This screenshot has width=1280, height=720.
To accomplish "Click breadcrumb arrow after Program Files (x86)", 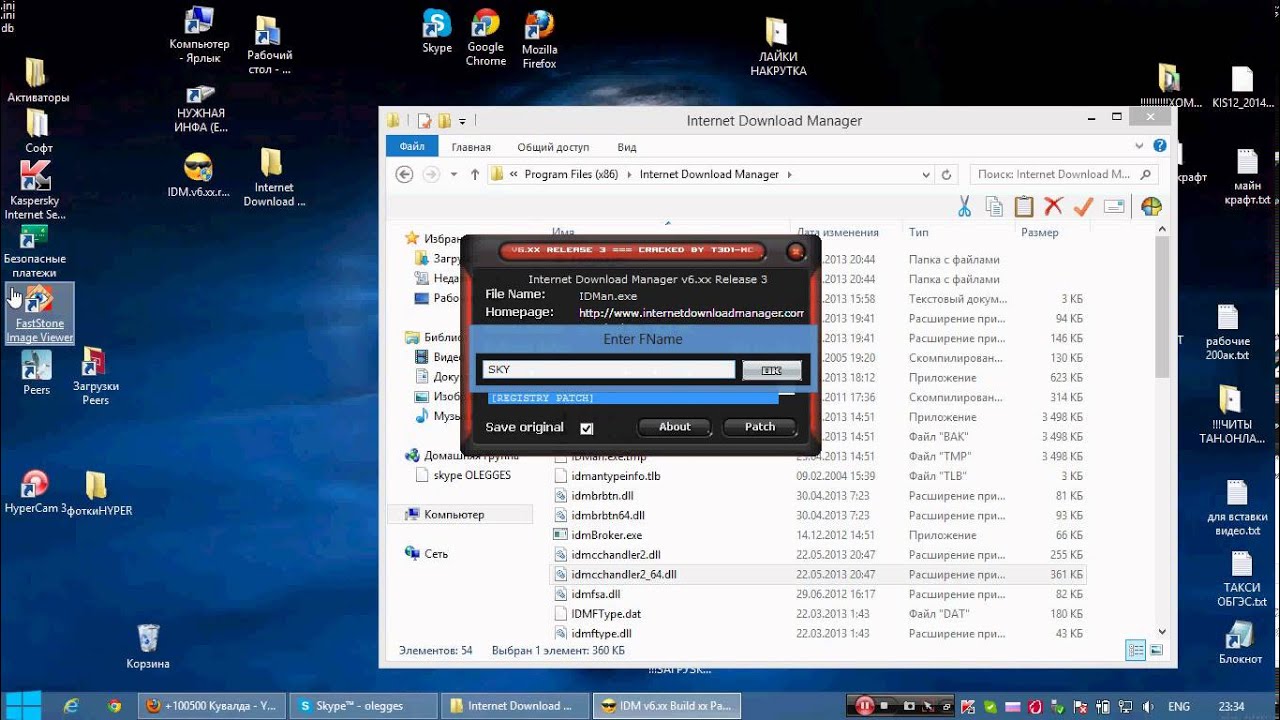I will 630,174.
